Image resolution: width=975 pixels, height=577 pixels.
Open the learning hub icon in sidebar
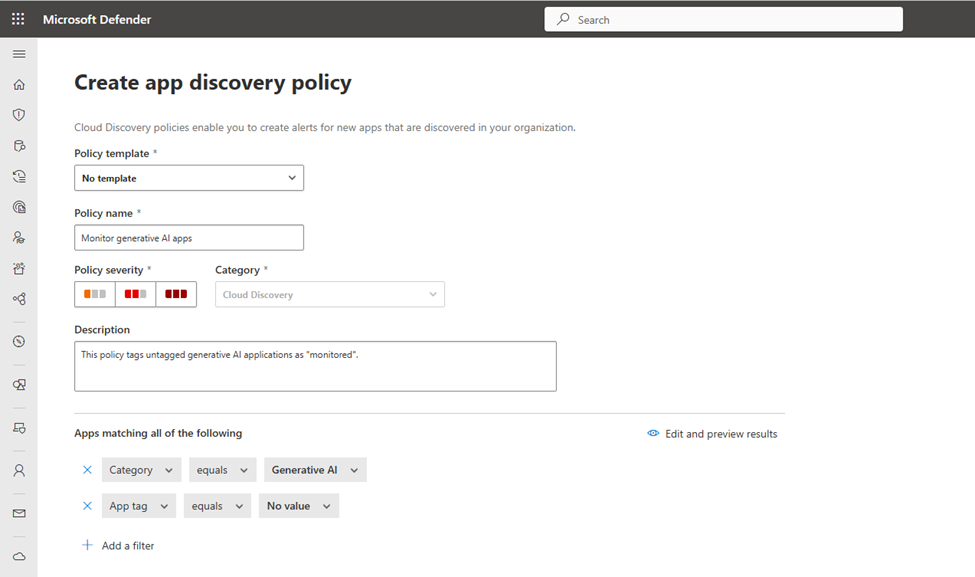pos(19,269)
